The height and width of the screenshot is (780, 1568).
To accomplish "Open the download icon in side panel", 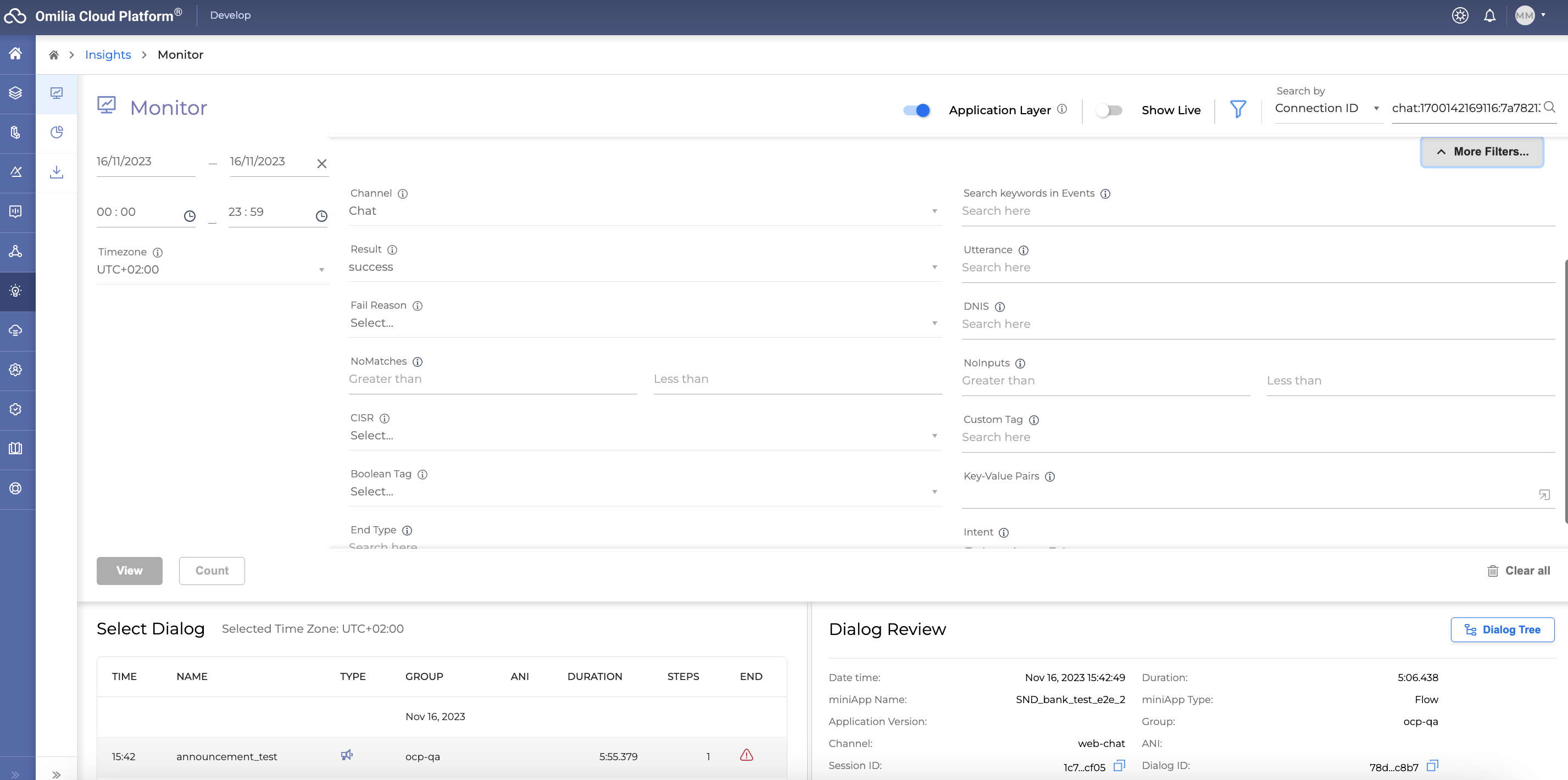I will coord(57,172).
